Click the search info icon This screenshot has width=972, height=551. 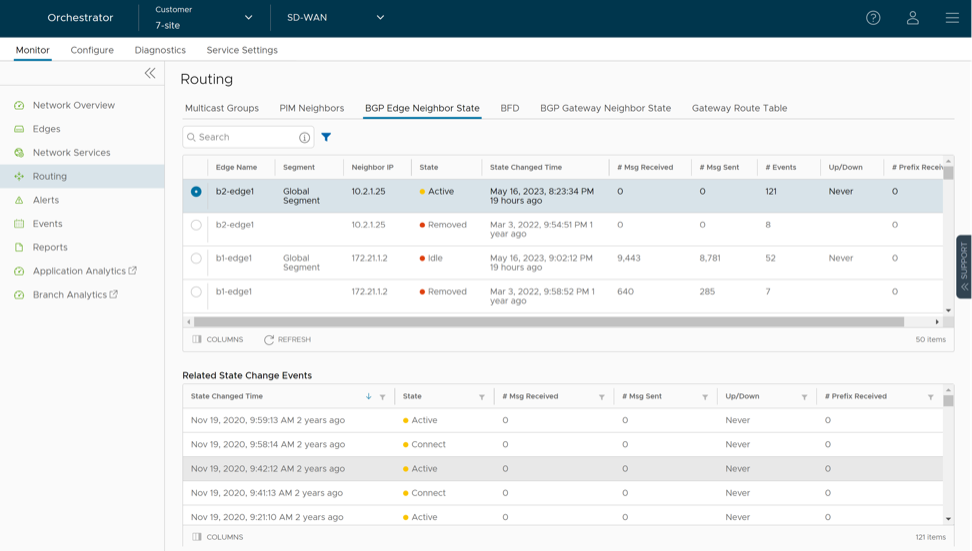click(304, 137)
